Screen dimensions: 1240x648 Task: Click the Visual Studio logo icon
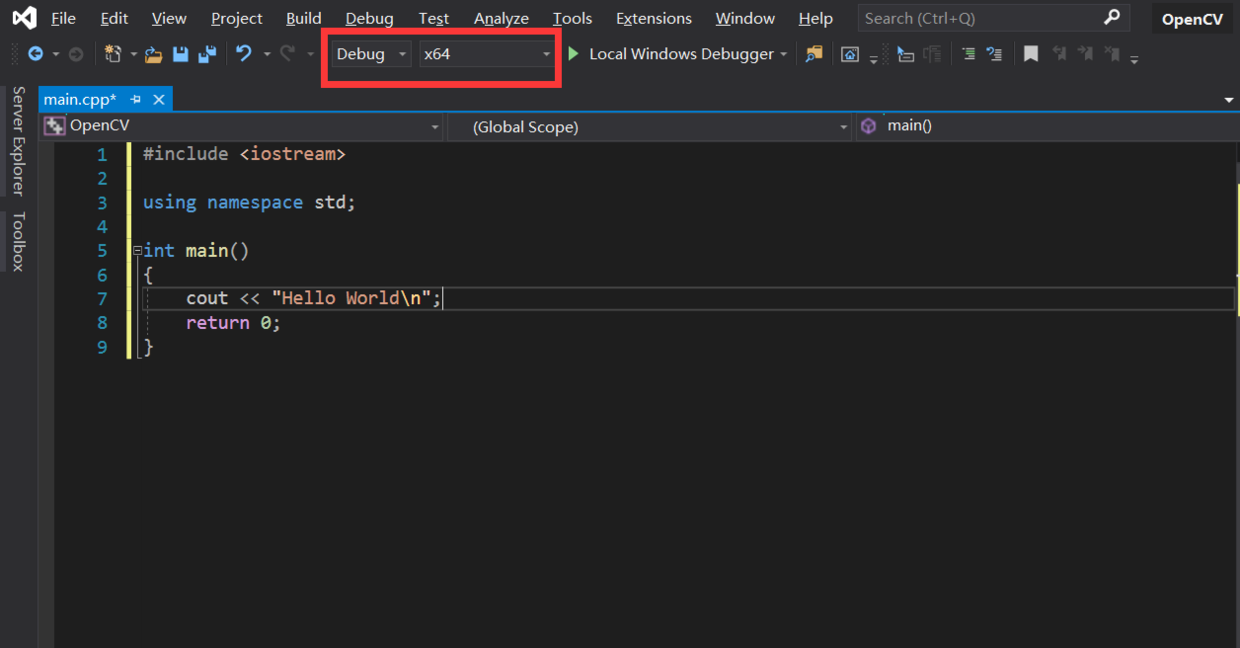23,17
